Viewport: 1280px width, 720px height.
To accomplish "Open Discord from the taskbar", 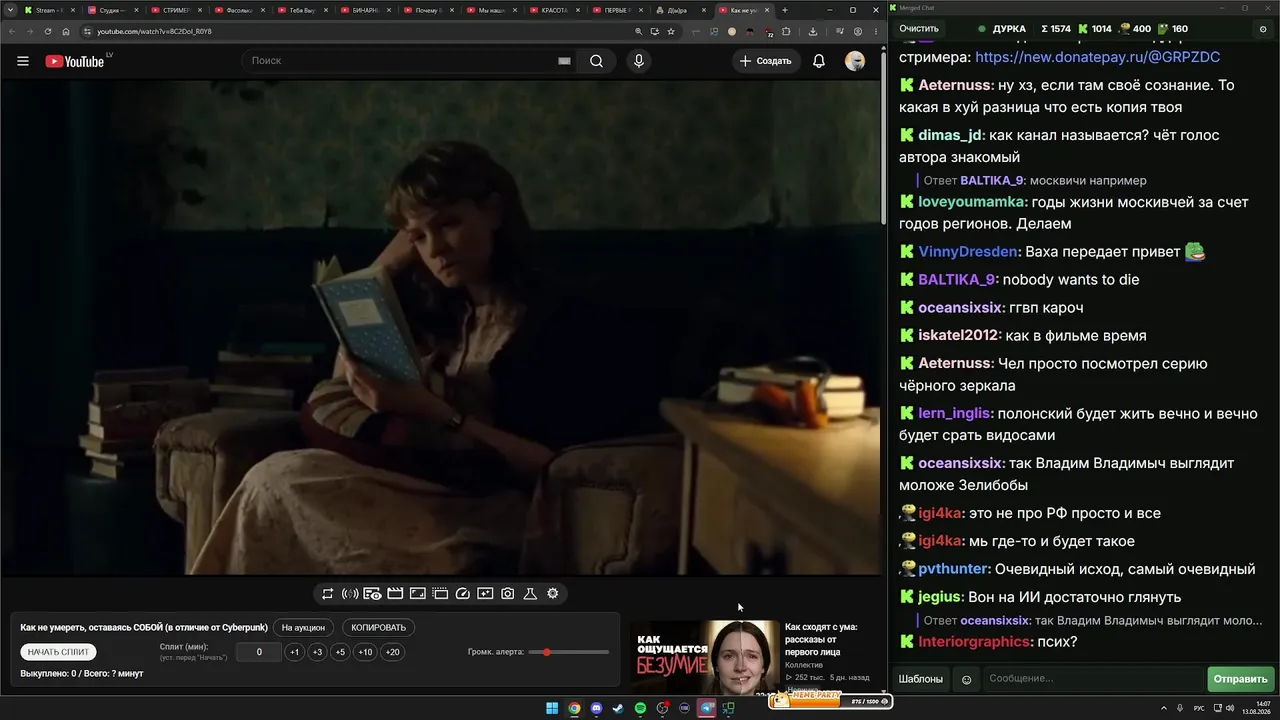I will (596, 709).
